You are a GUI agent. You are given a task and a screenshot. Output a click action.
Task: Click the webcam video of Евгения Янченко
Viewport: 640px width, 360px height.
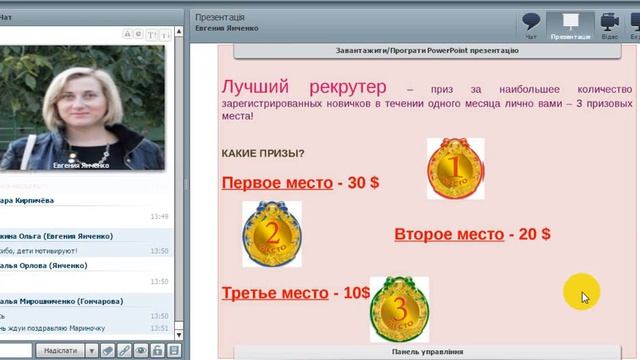(82, 107)
